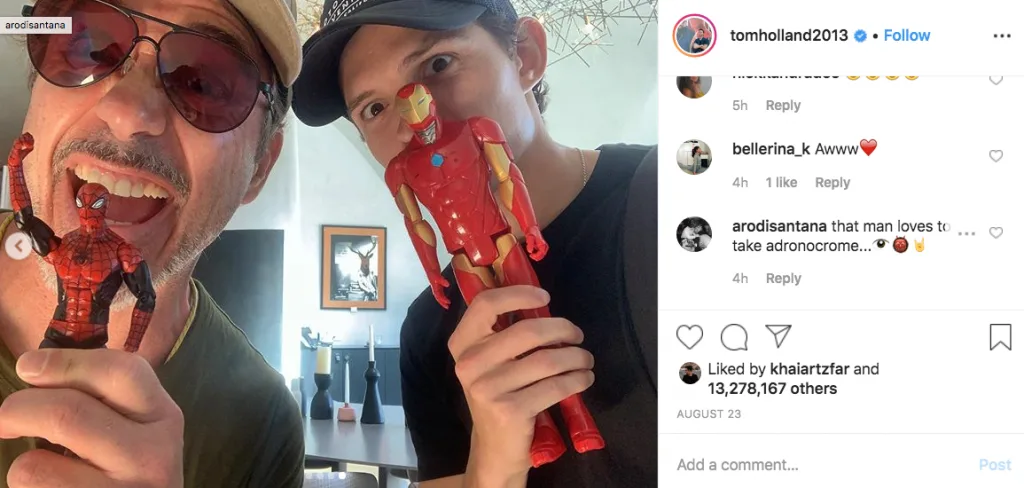This screenshot has height=488, width=1024.
Task: Open the comment speech bubble icon
Action: pos(734,337)
